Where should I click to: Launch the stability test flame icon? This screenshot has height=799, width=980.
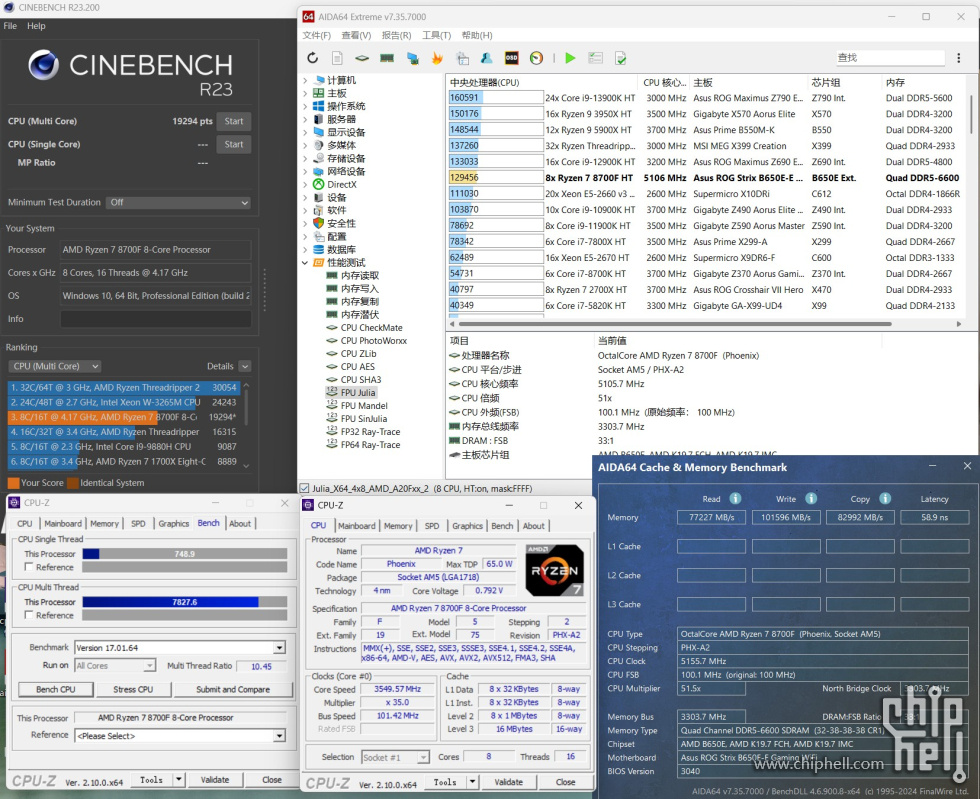(437, 58)
